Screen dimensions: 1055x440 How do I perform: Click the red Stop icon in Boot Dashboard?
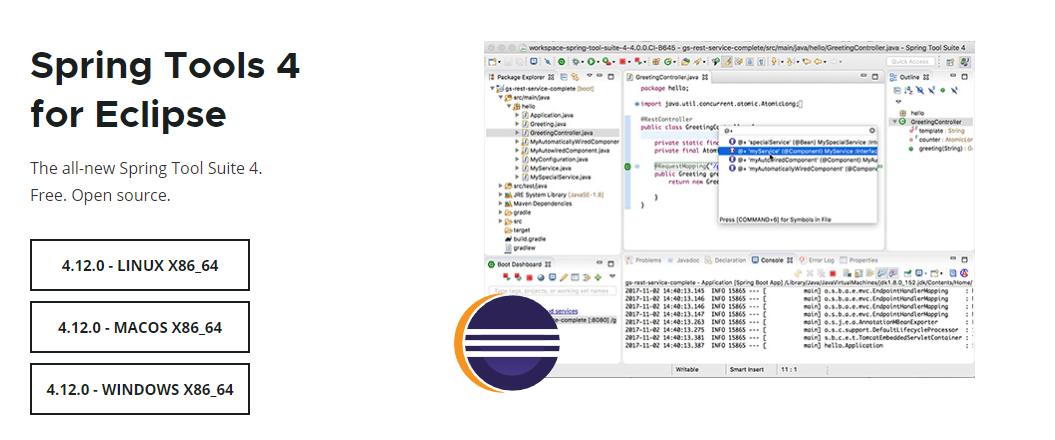click(x=530, y=277)
